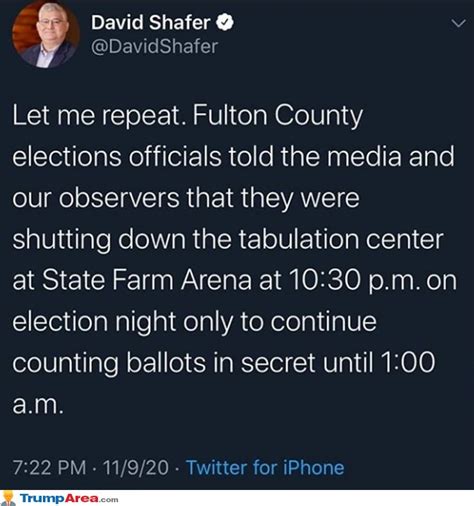Click the "10:30 p.m." time in tweet
This screenshot has width=474, height=506.
(x=353, y=280)
